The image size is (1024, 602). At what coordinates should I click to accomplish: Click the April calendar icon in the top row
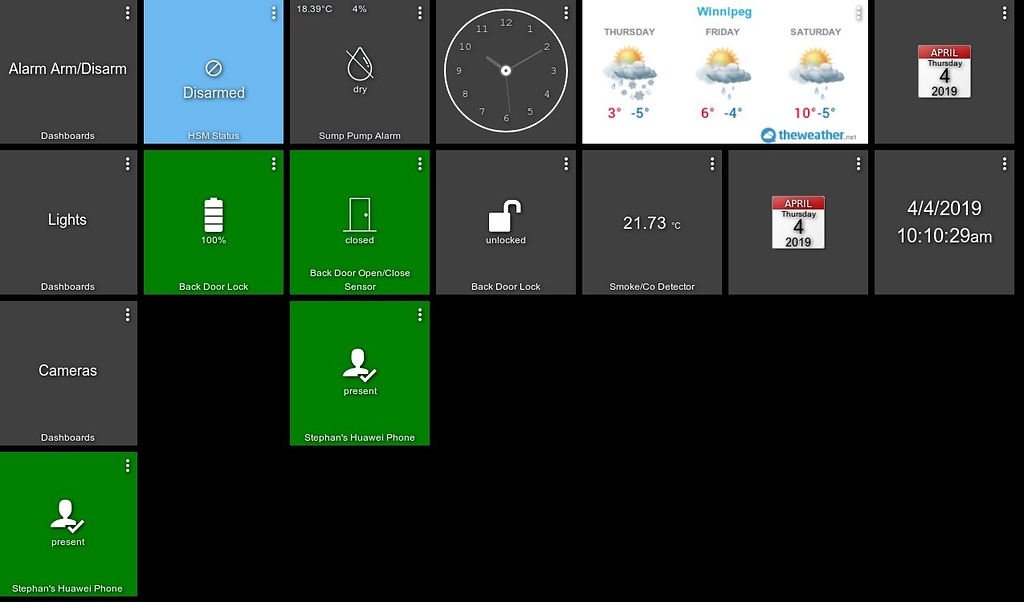(943, 71)
